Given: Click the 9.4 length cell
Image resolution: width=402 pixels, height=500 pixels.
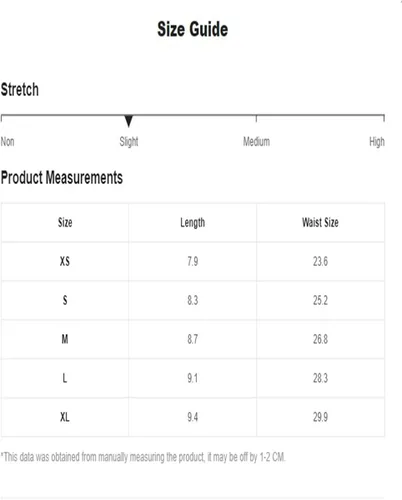Looking at the screenshot, I should pos(193,417).
